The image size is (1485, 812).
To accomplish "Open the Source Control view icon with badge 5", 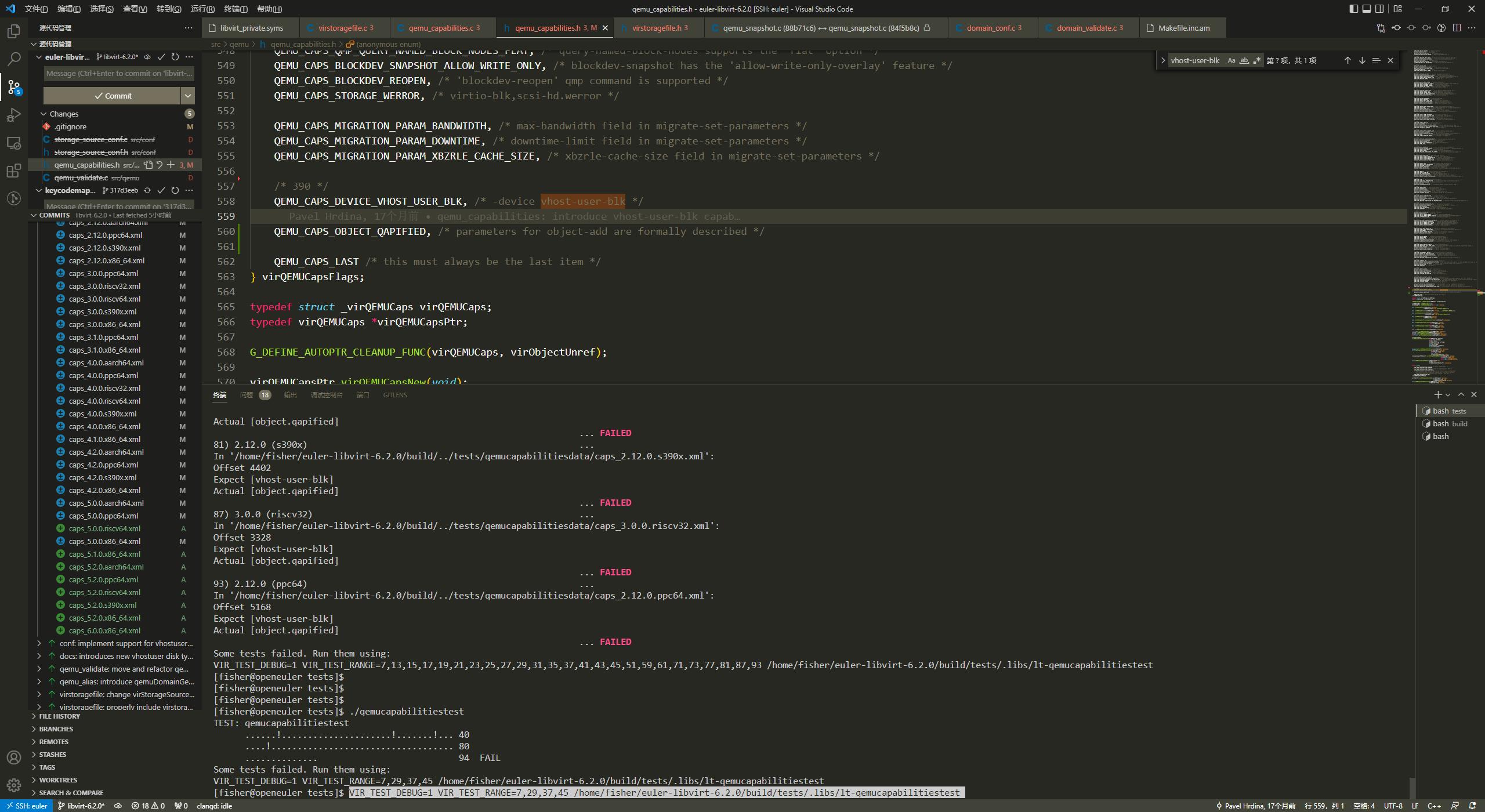I will coord(14,87).
